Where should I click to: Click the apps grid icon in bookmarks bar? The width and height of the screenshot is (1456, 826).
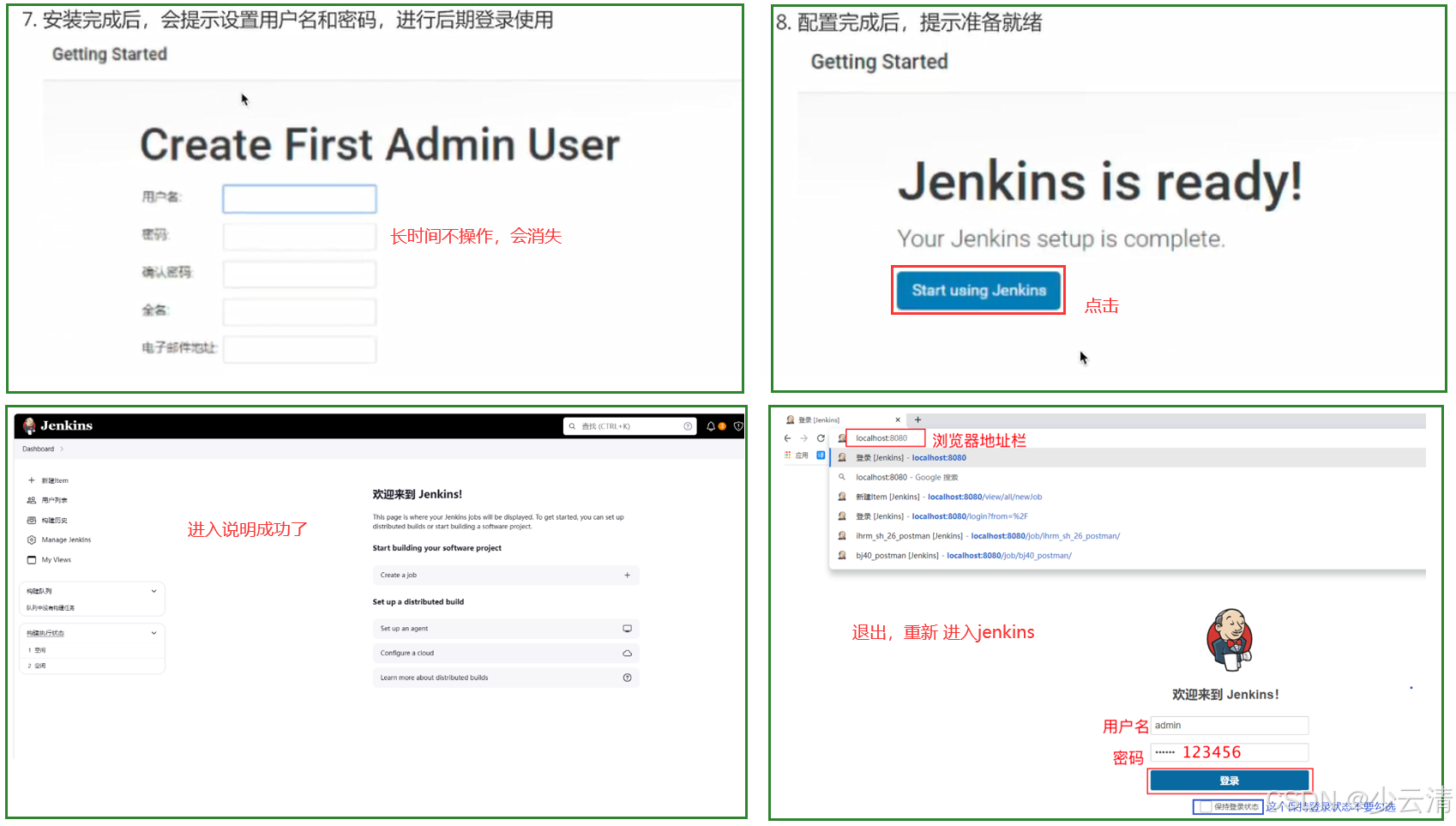click(788, 455)
